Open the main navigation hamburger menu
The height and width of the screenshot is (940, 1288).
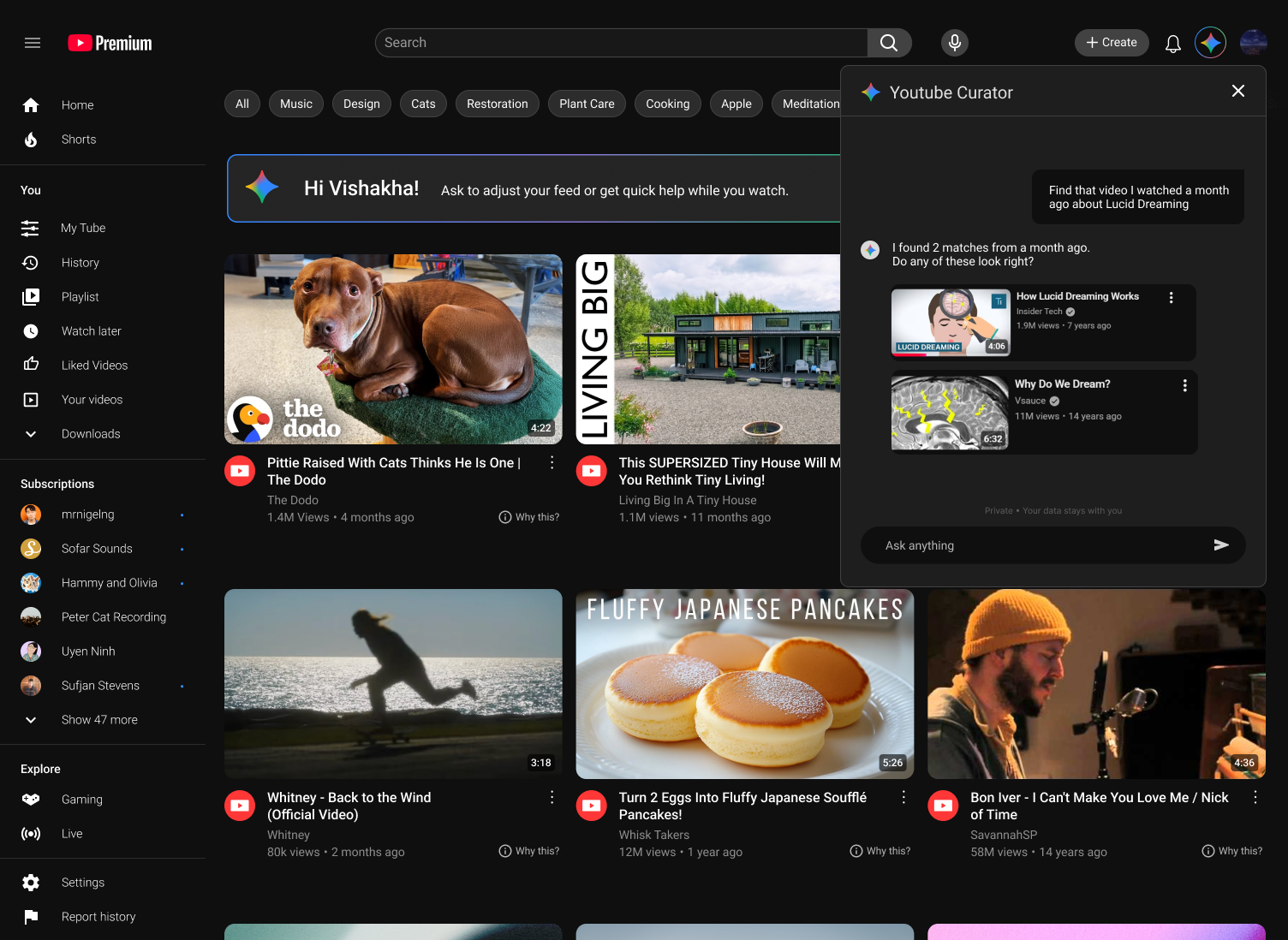tap(32, 42)
